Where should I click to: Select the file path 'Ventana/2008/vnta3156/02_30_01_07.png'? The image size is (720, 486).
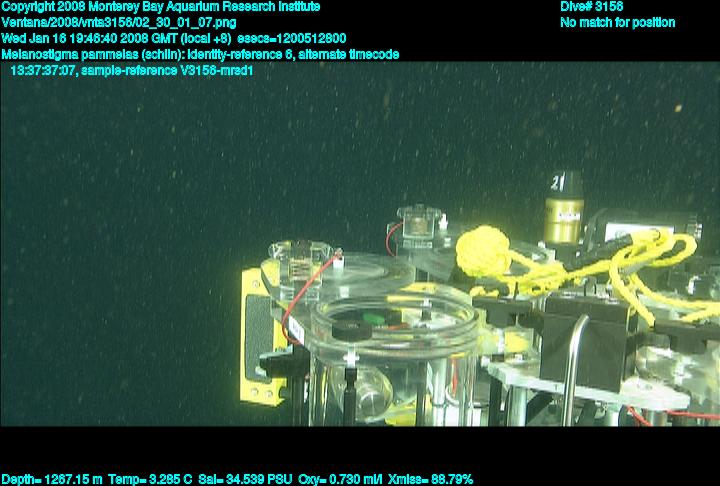coord(119,23)
